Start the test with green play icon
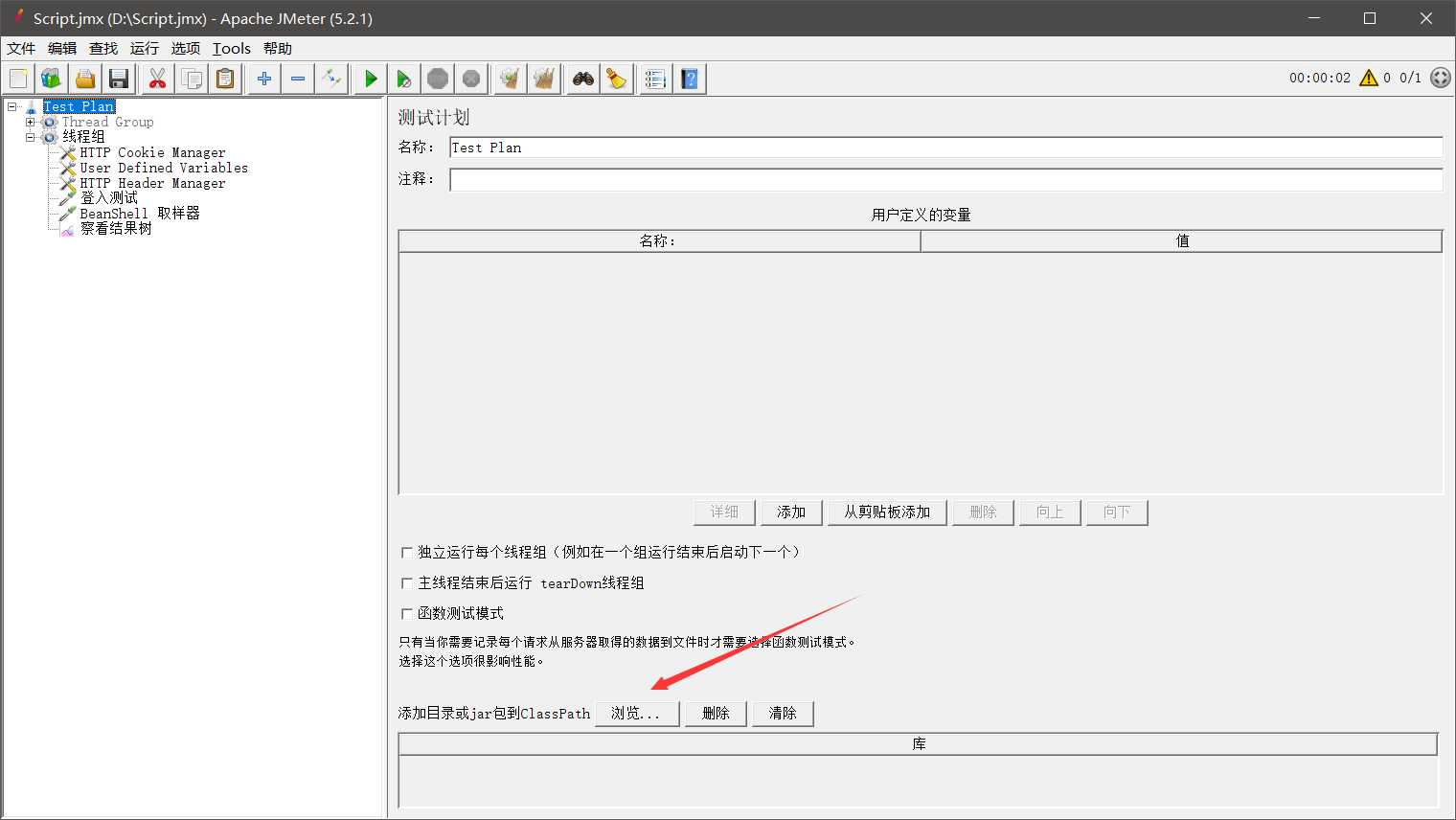 [371, 79]
